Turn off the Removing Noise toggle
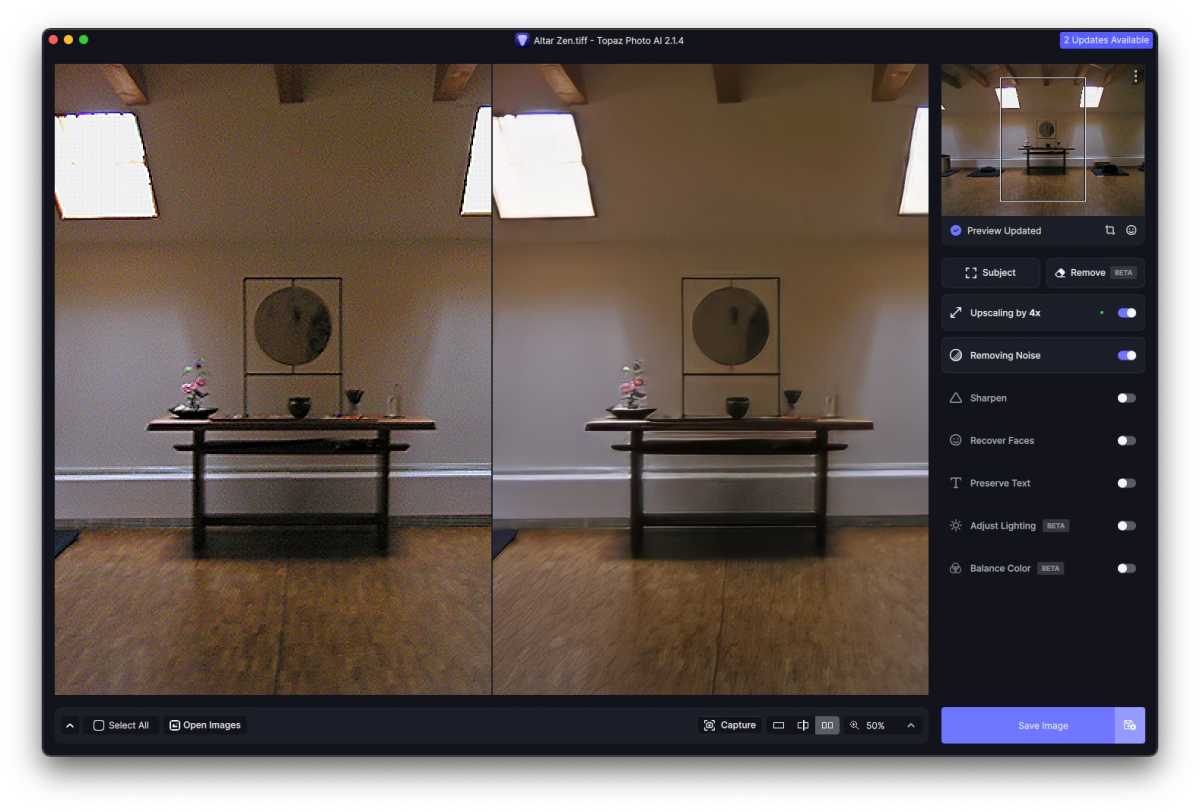The height and width of the screenshot is (812, 1200). click(x=1127, y=355)
